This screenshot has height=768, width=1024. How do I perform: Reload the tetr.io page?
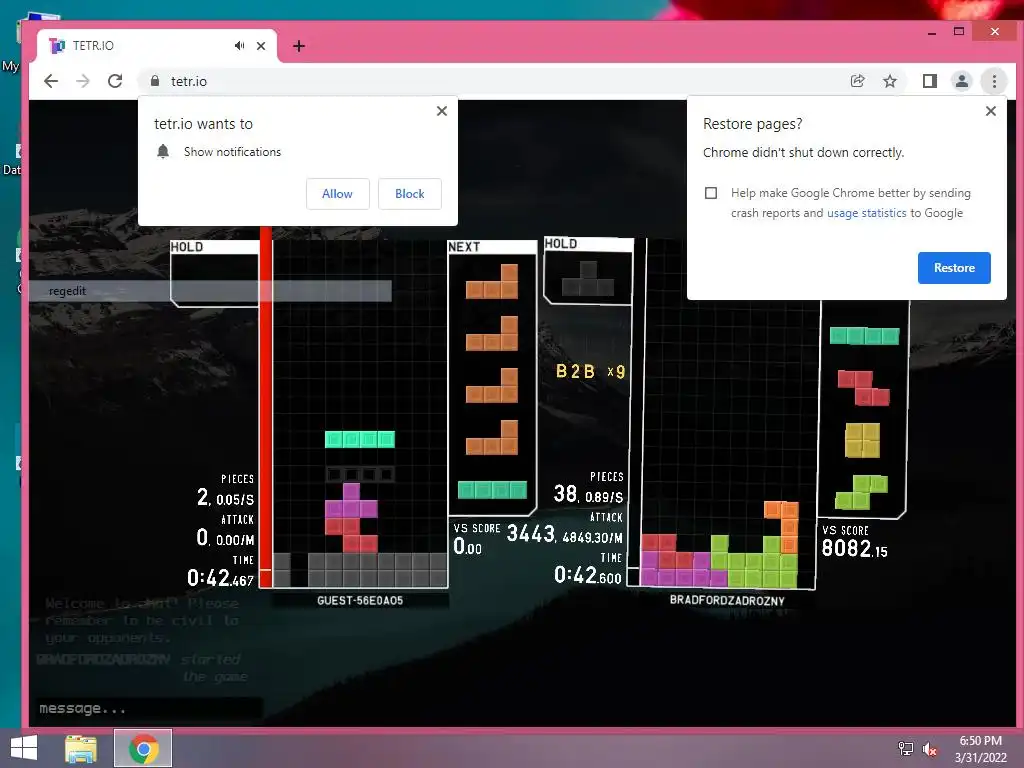pyautogui.click(x=115, y=81)
